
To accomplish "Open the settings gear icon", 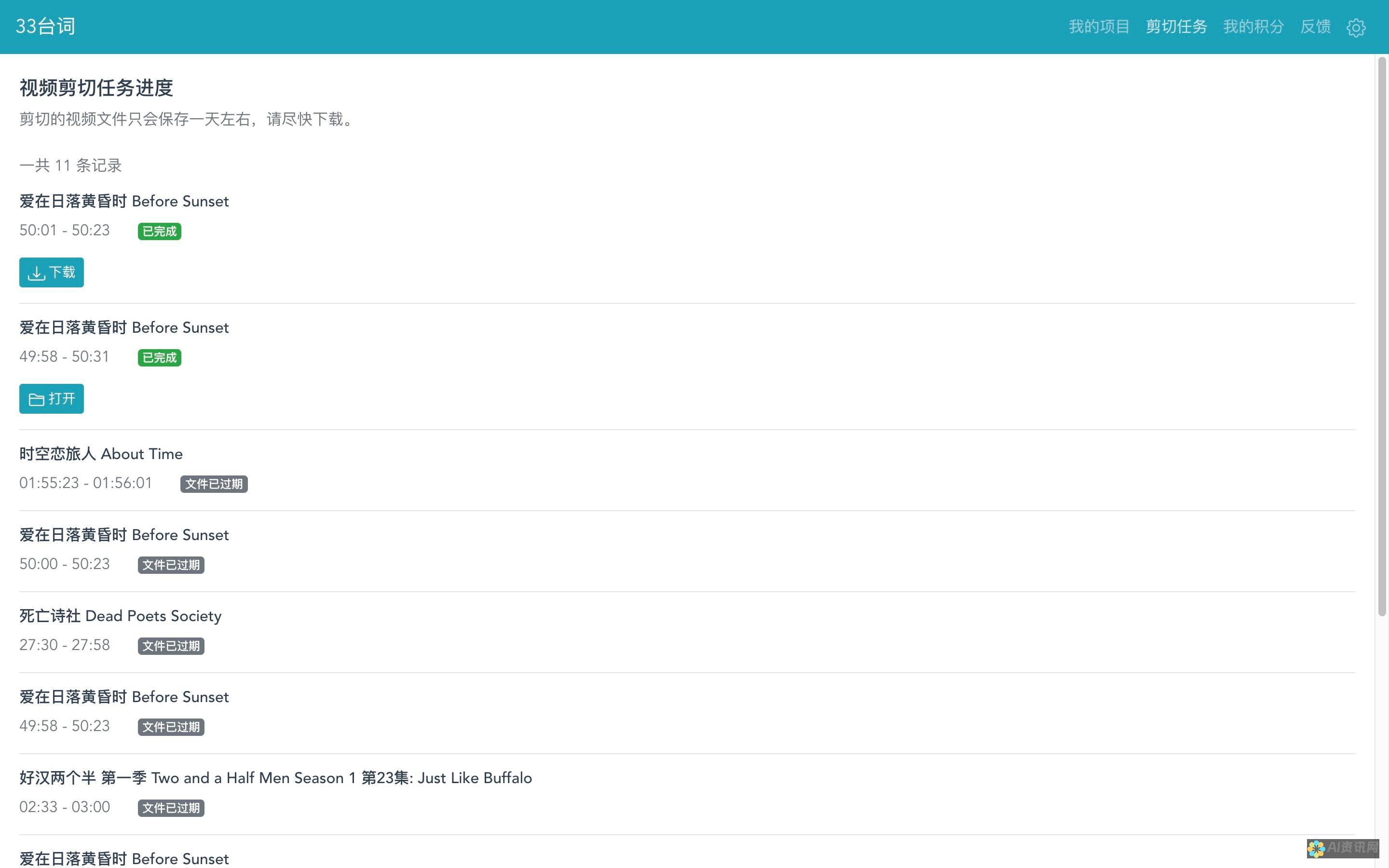I will [x=1356, y=27].
